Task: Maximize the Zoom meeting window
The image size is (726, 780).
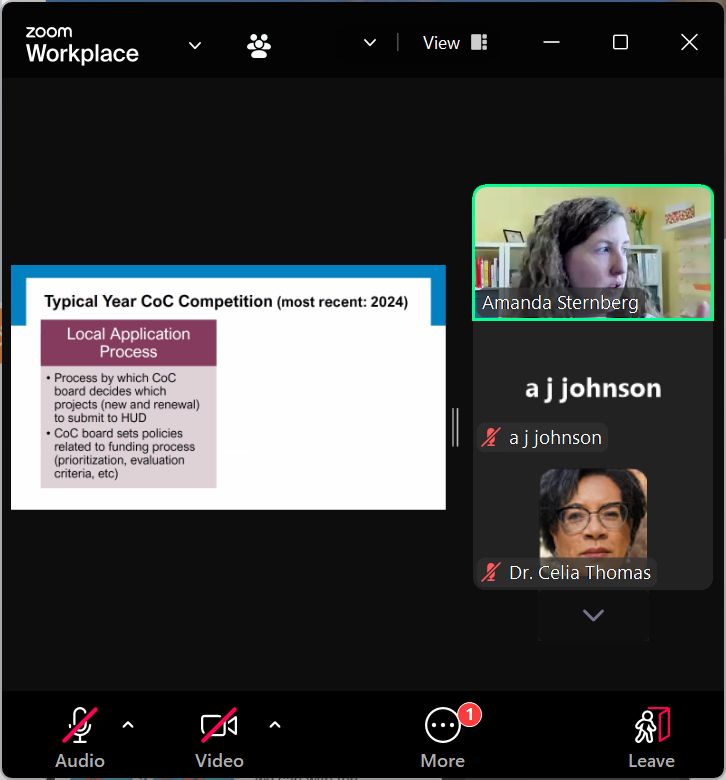Action: point(620,42)
